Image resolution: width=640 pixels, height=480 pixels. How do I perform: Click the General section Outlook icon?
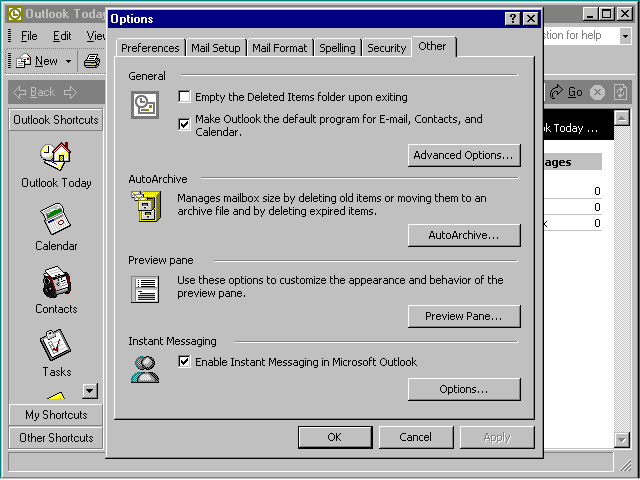[x=145, y=105]
